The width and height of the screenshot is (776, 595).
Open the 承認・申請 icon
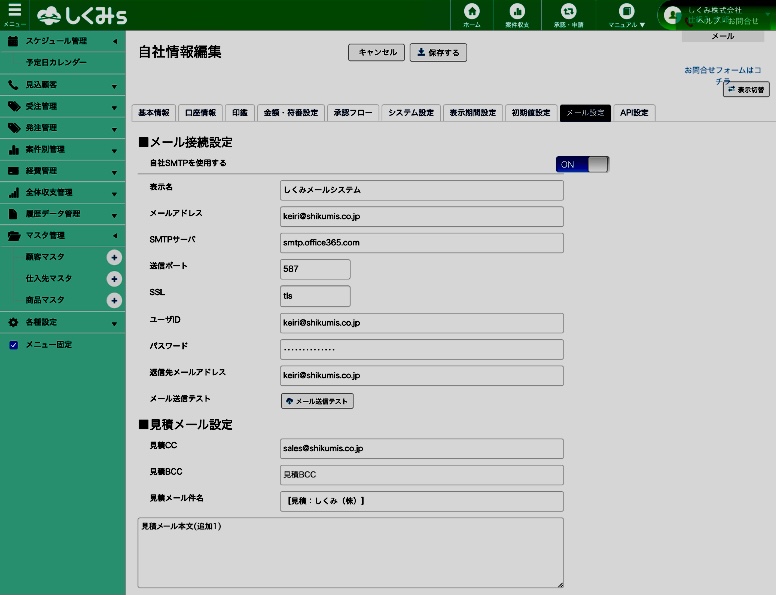(568, 11)
